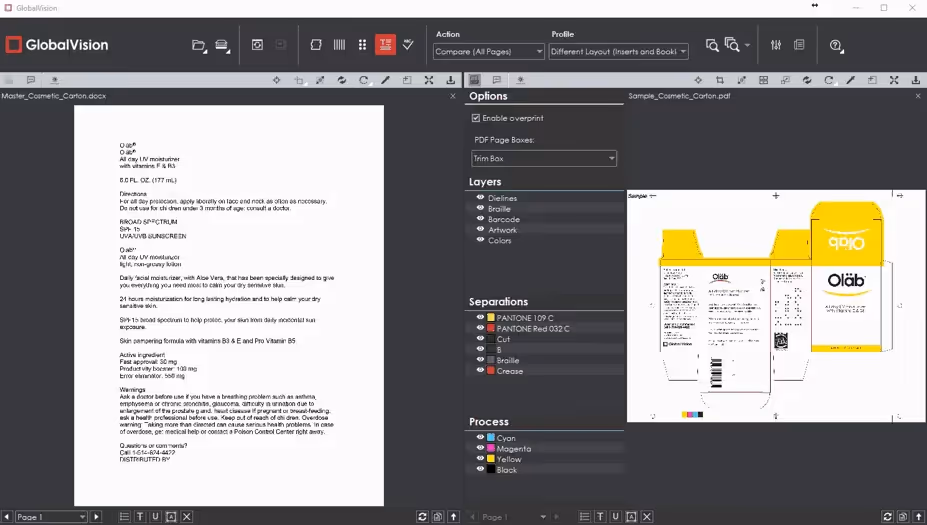Click the upload arrow under sample panel

click(x=919, y=517)
